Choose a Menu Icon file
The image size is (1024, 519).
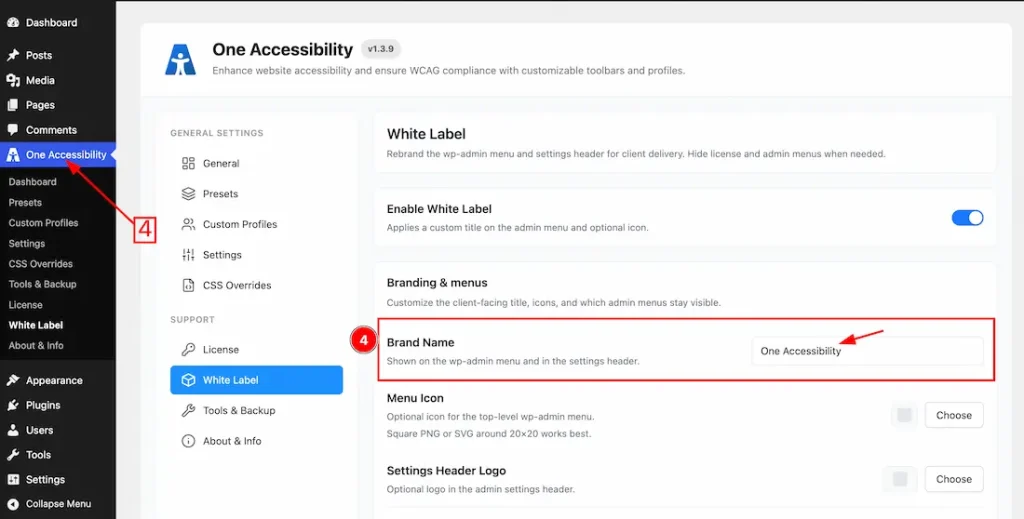click(953, 415)
